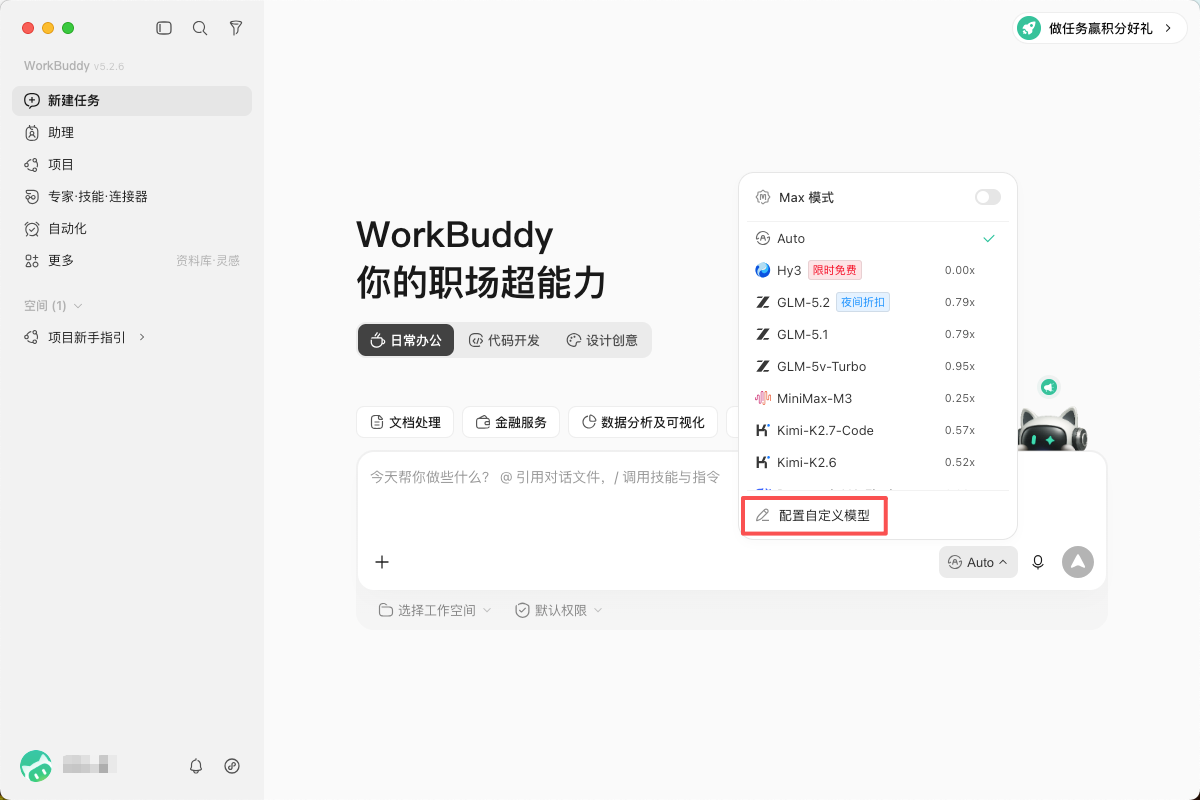The image size is (1200, 800).
Task: Click the Kimi-K2.7-Code logo icon
Action: click(x=763, y=430)
